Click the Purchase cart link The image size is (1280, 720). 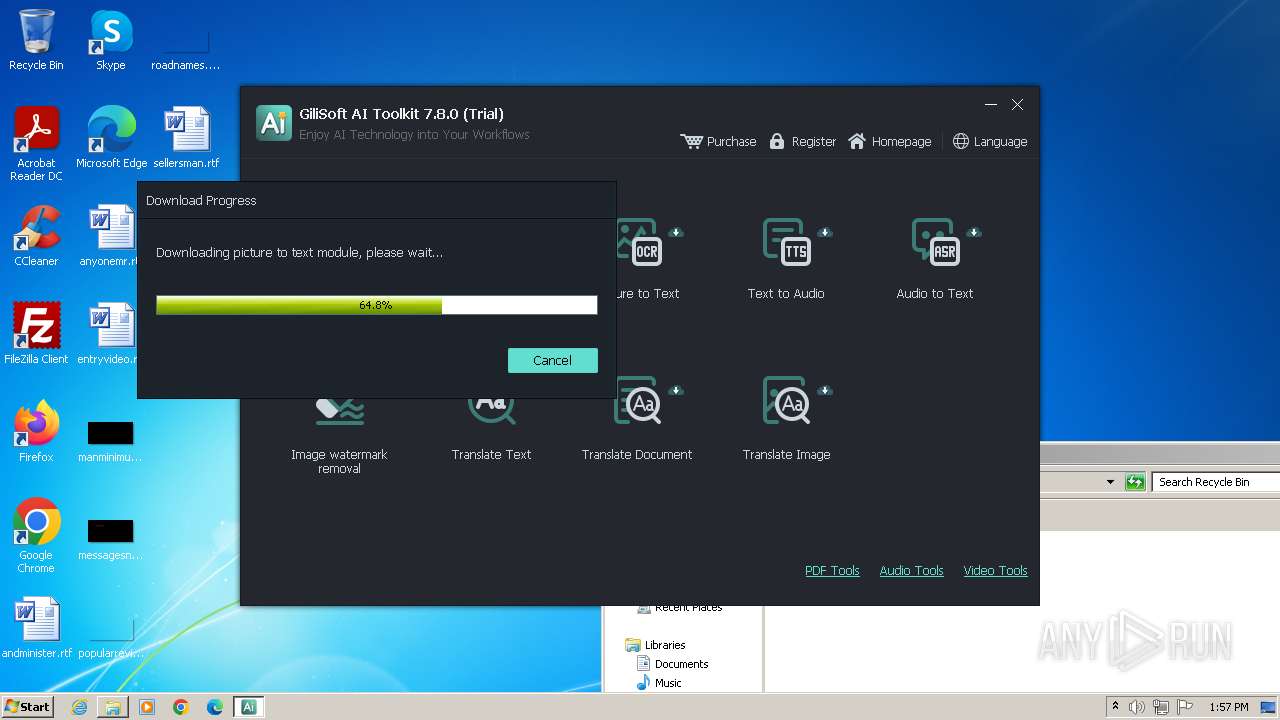click(718, 141)
